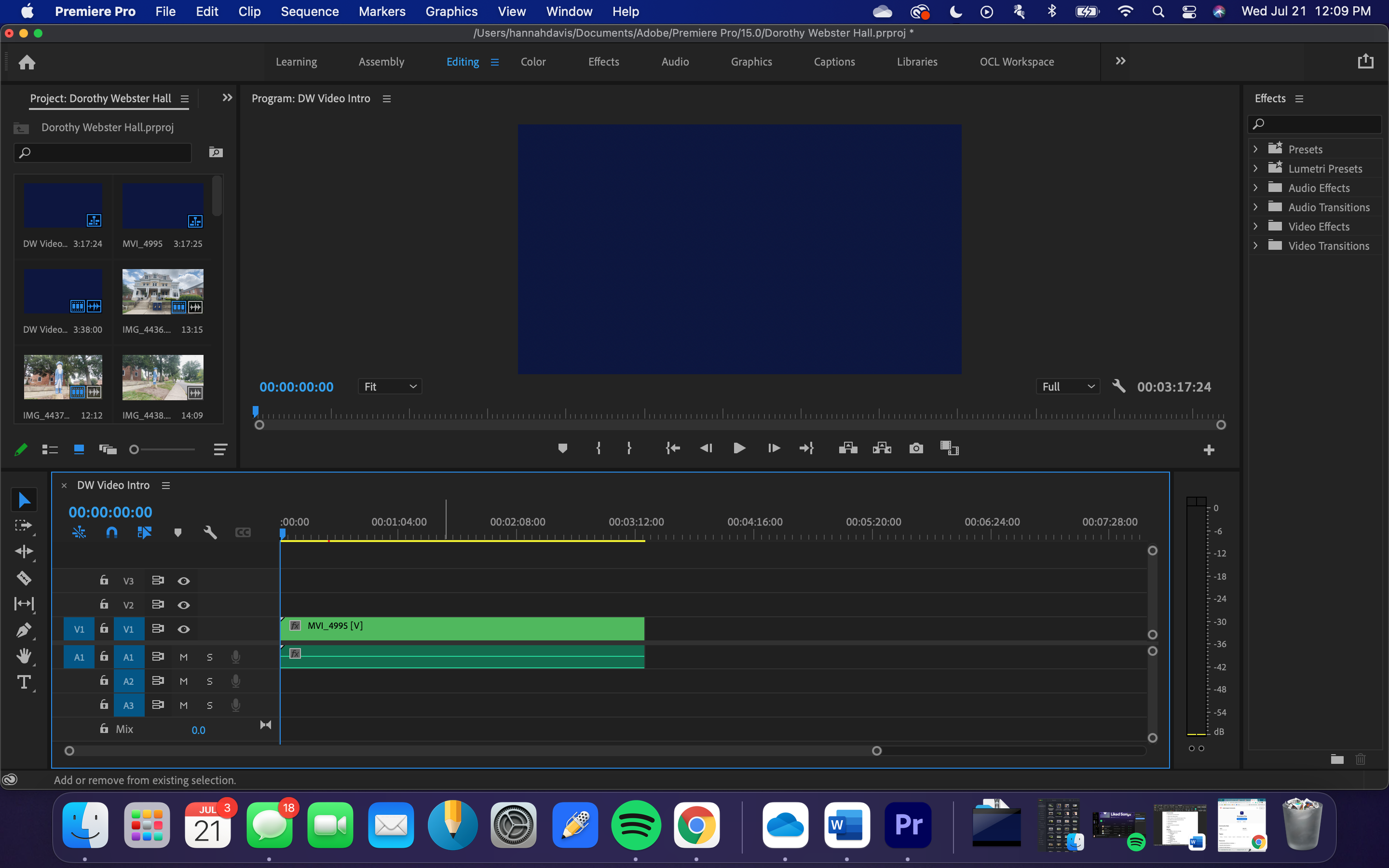Image resolution: width=1389 pixels, height=868 pixels.
Task: Open the Export Frame camera icon
Action: pos(915,448)
